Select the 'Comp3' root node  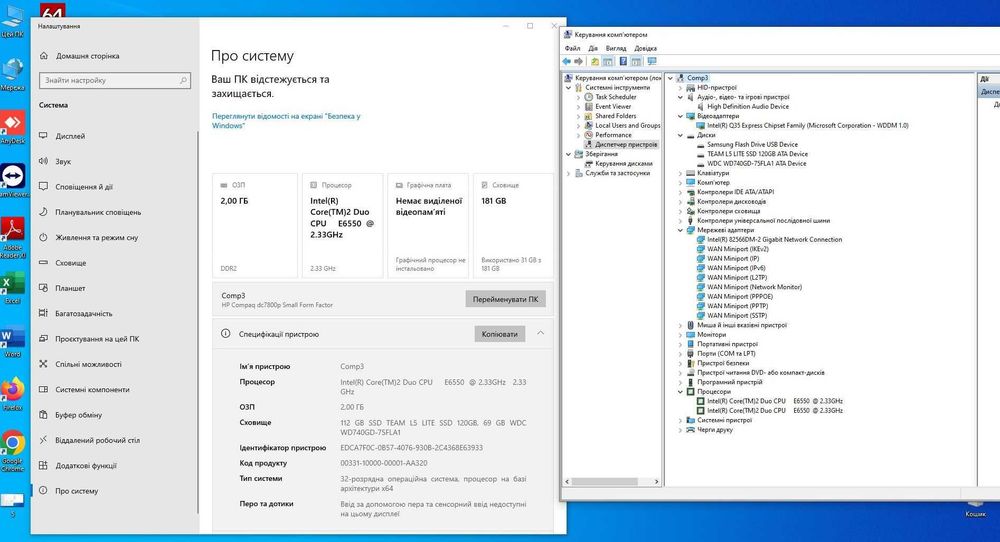[697, 78]
